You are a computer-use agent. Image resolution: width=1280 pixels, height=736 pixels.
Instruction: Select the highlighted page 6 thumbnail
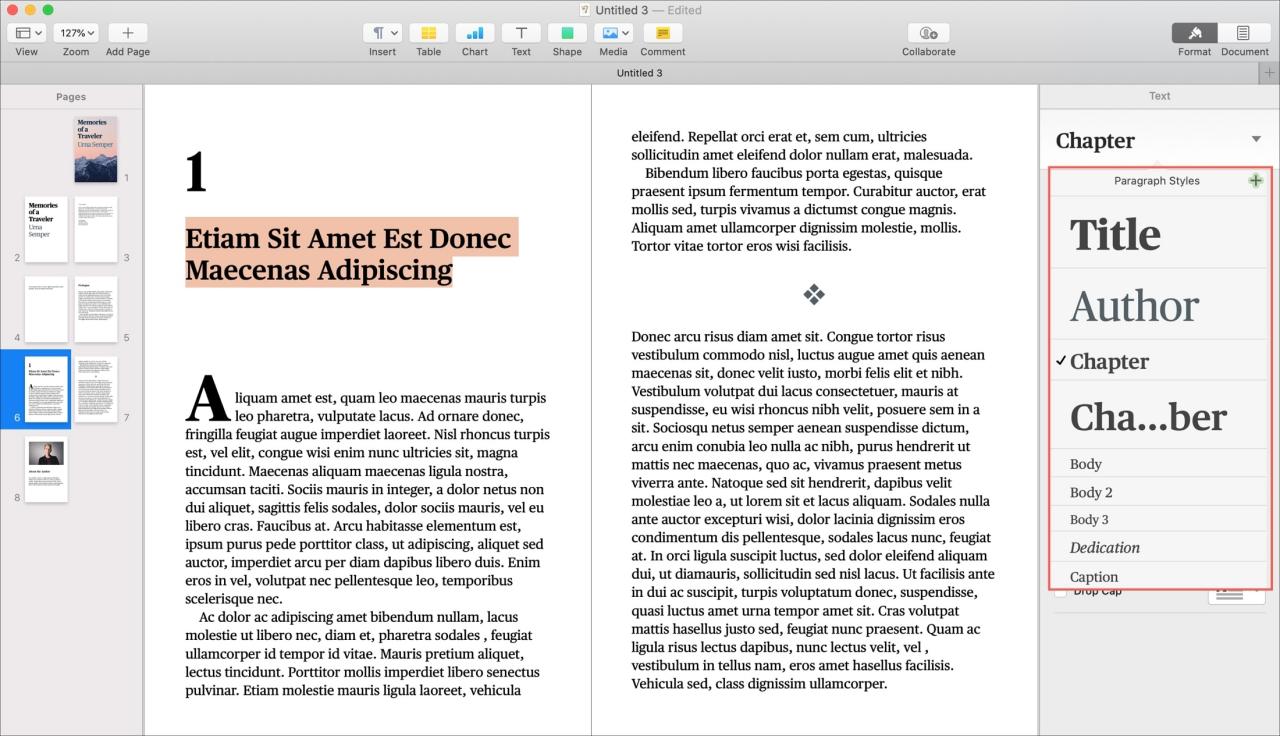click(46, 389)
